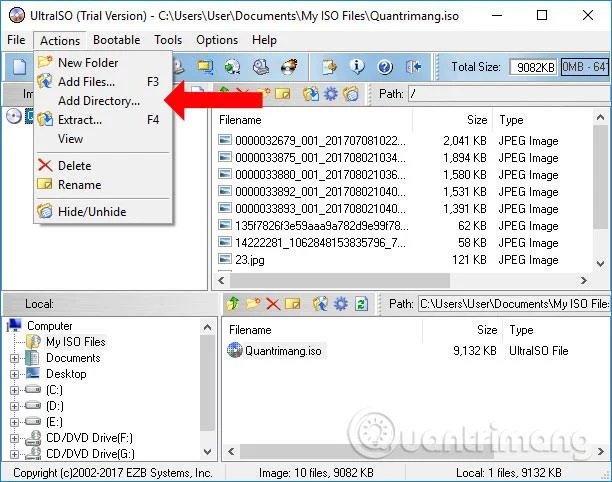Select View in the Actions menu
This screenshot has height=482, width=612.
tap(103, 139)
